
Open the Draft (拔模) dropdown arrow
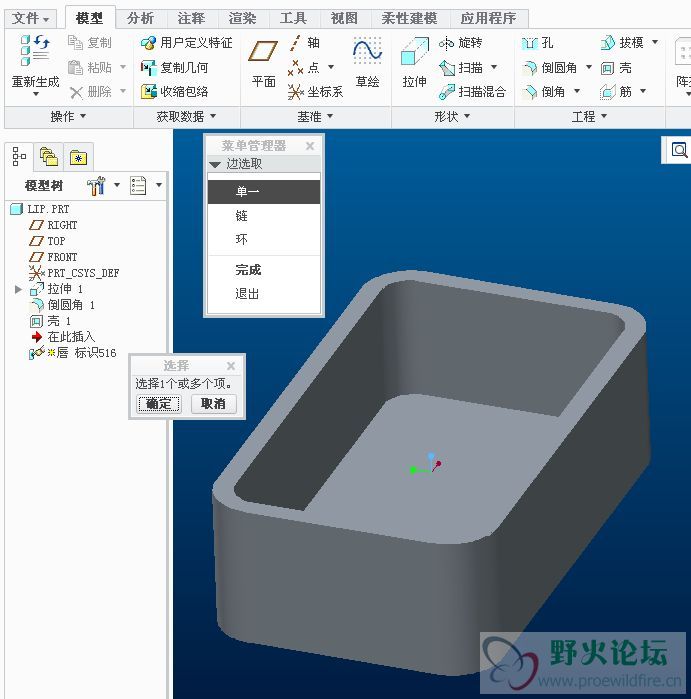(x=655, y=42)
